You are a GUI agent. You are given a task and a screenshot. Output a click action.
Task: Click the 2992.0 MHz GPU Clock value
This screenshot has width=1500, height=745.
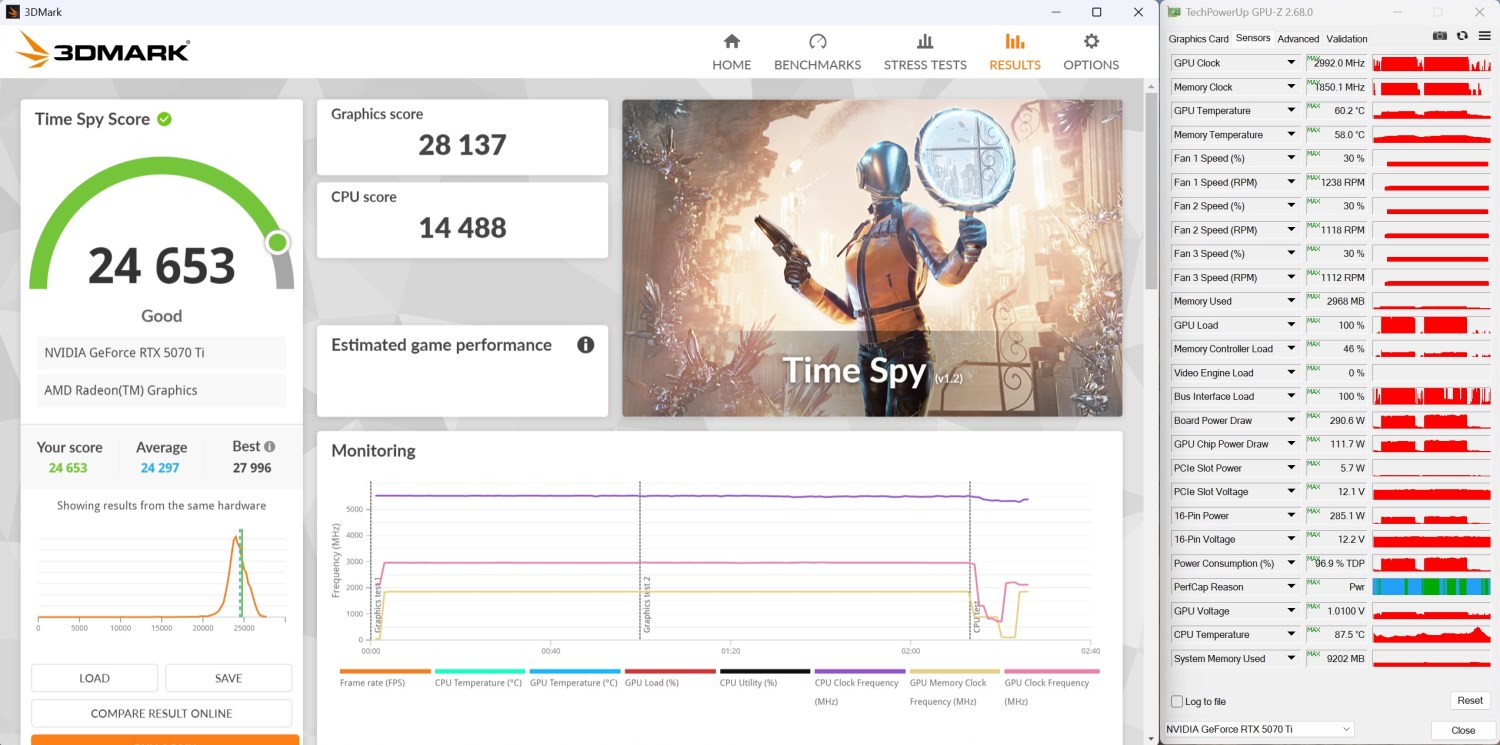[x=1340, y=63]
